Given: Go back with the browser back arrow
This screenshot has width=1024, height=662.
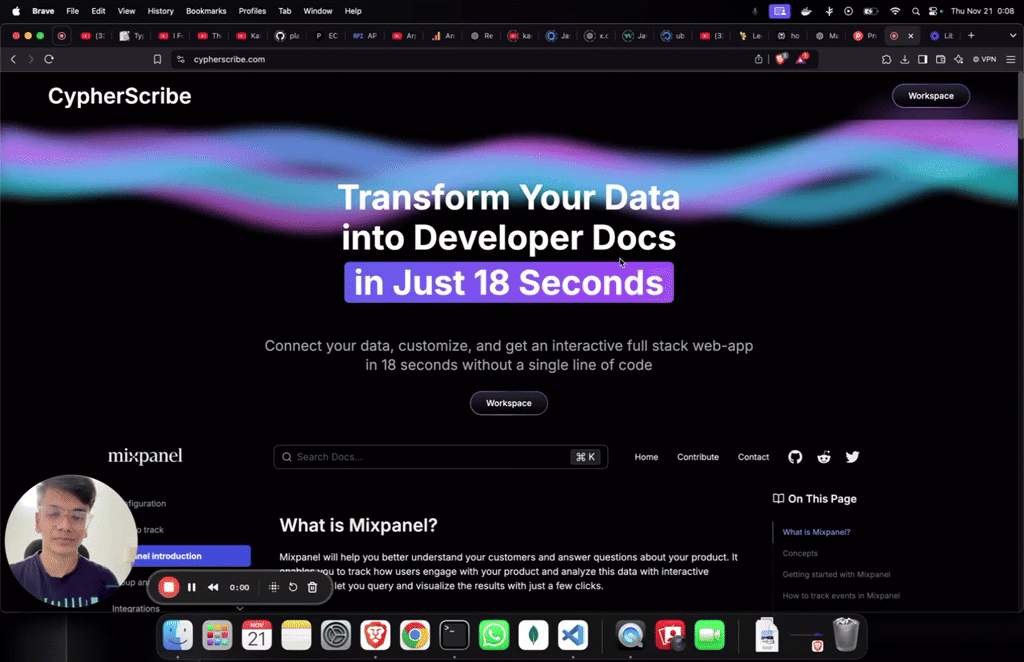Looking at the screenshot, I should (x=13, y=59).
